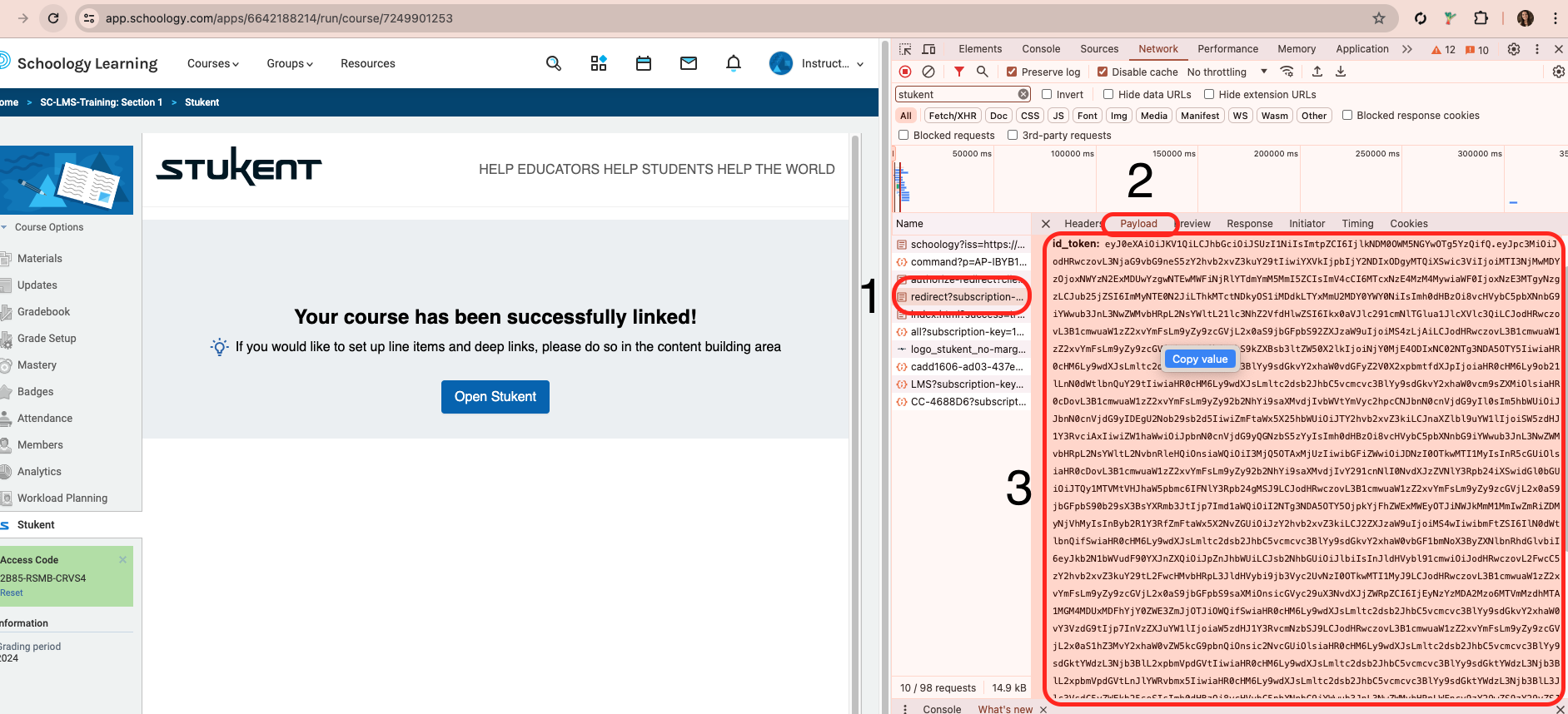Screen dimensions: 1568x714
Task: Enable Hide extension URLs checkbox
Action: point(1209,94)
